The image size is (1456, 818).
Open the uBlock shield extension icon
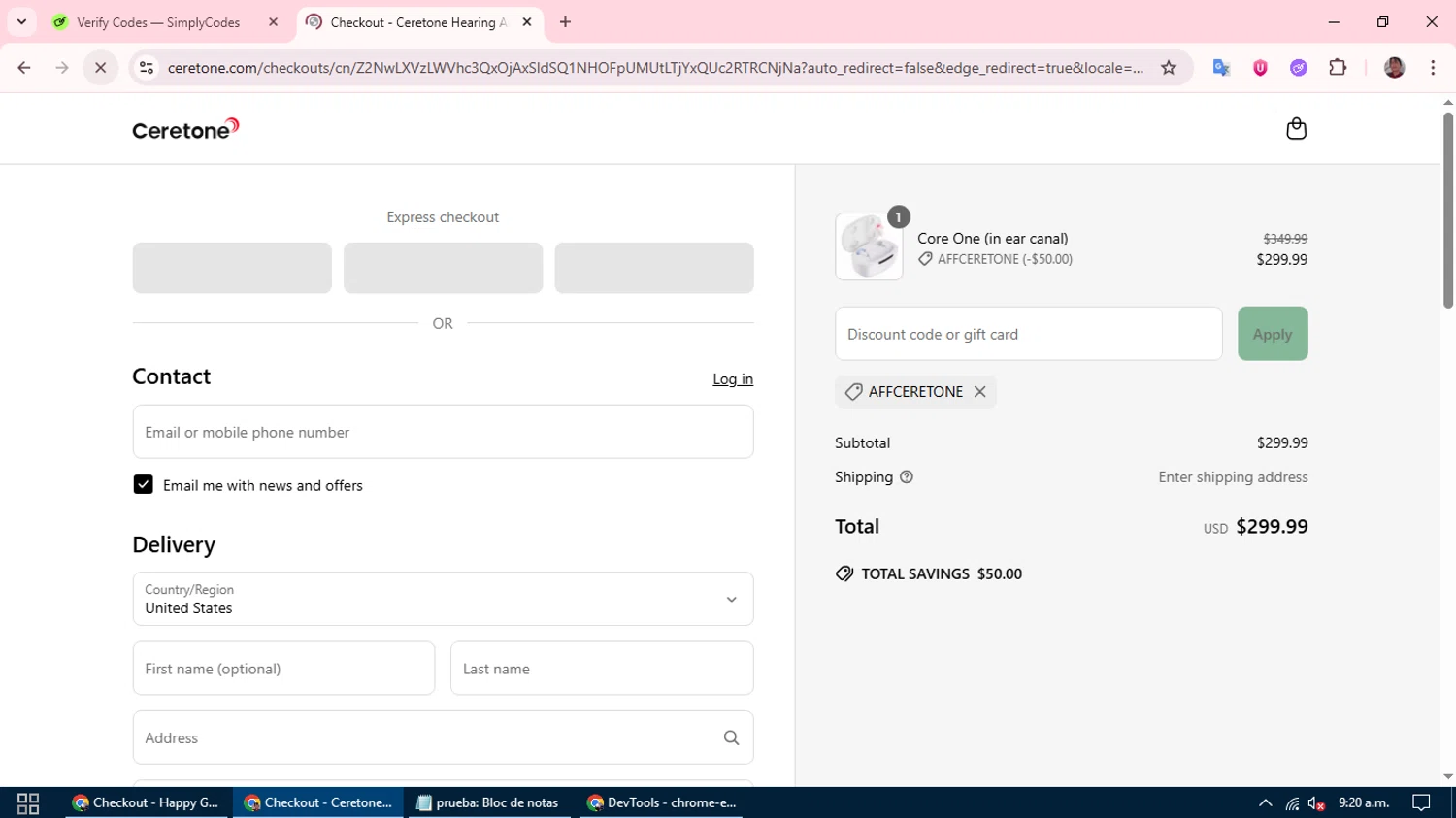click(x=1260, y=68)
